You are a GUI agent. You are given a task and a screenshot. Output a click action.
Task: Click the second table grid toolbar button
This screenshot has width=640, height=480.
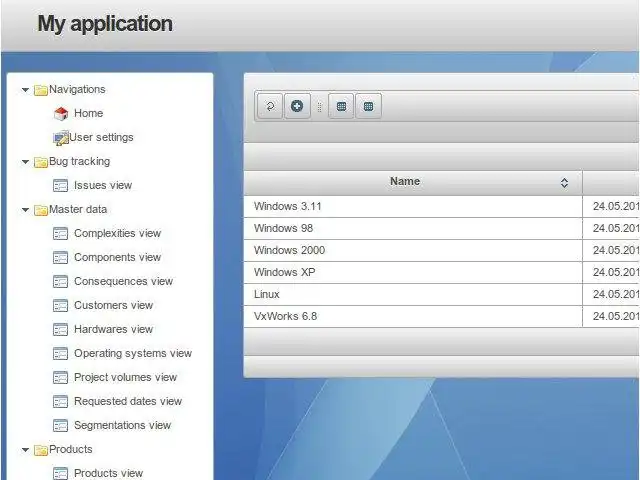368,106
